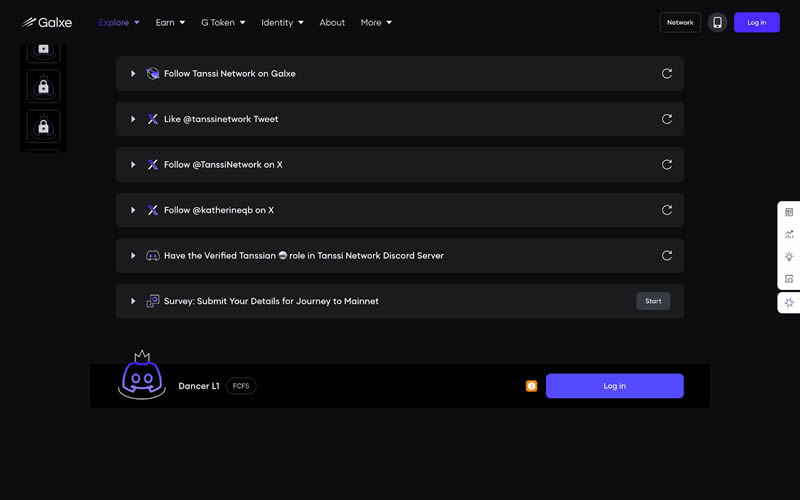Go to the About page
The image size is (800, 500).
click(x=332, y=22)
